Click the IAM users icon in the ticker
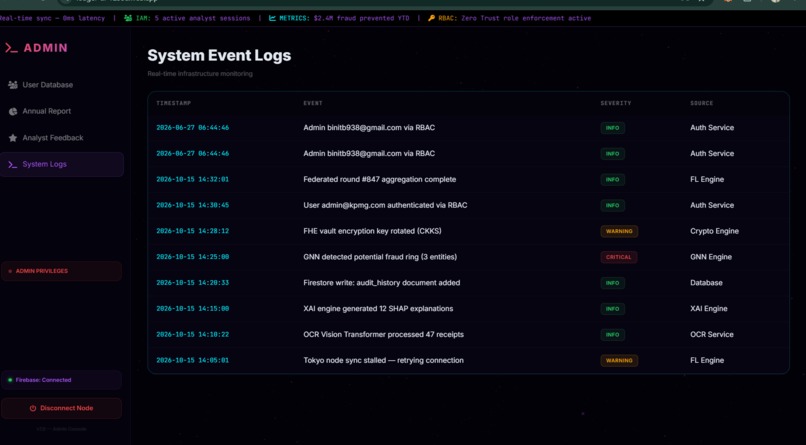This screenshot has height=445, width=806. (128, 18)
